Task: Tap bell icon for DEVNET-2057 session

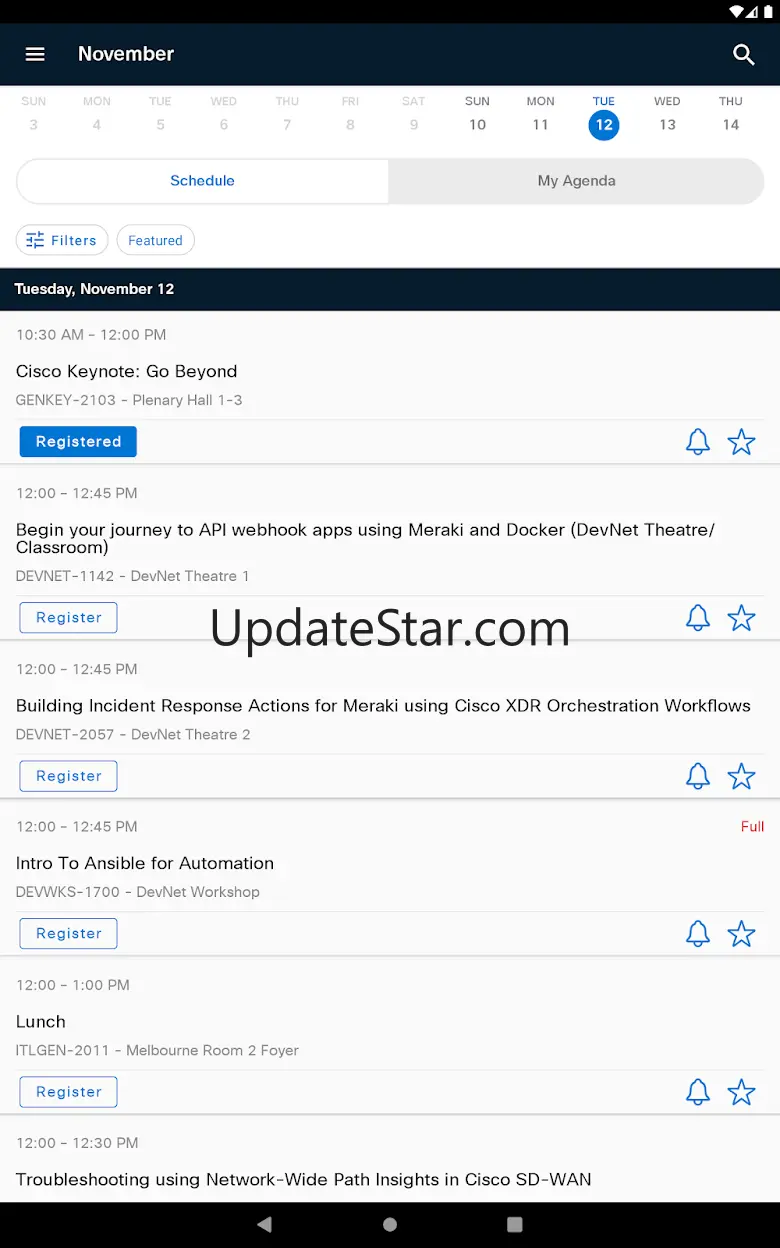Action: (698, 776)
